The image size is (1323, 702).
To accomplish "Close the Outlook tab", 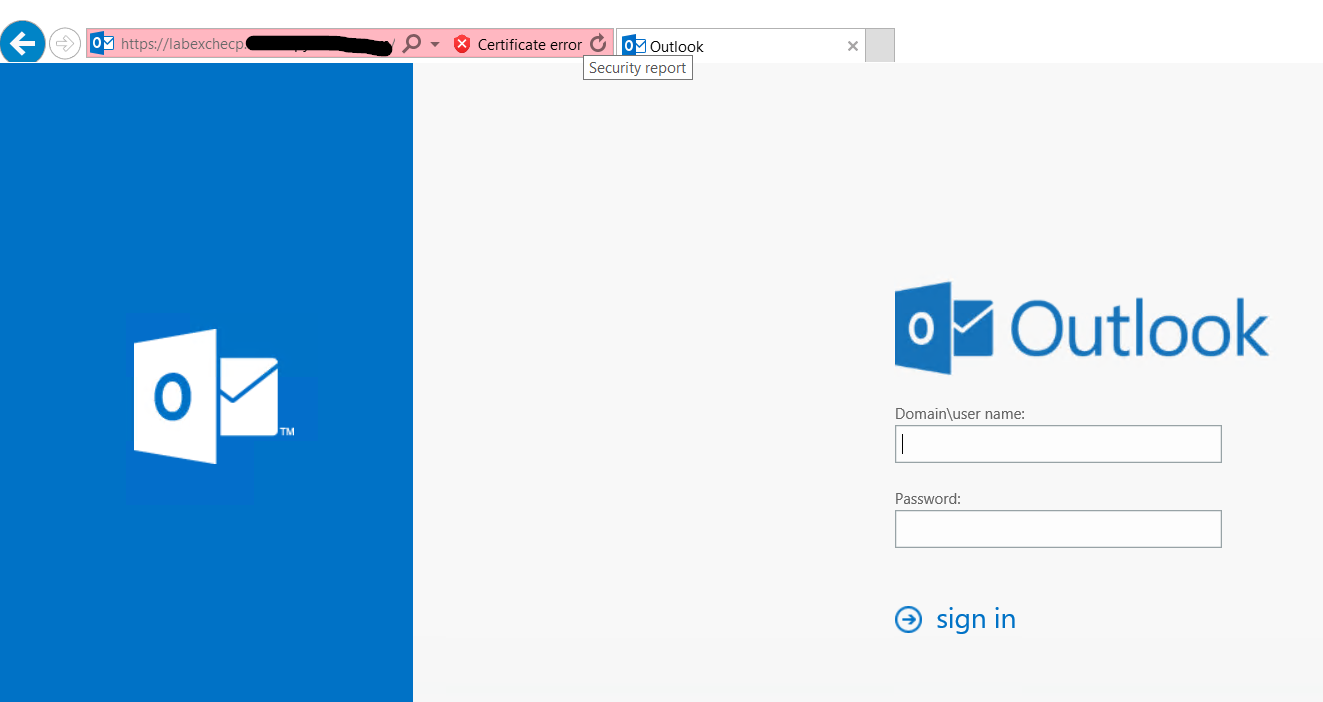I will tap(852, 46).
